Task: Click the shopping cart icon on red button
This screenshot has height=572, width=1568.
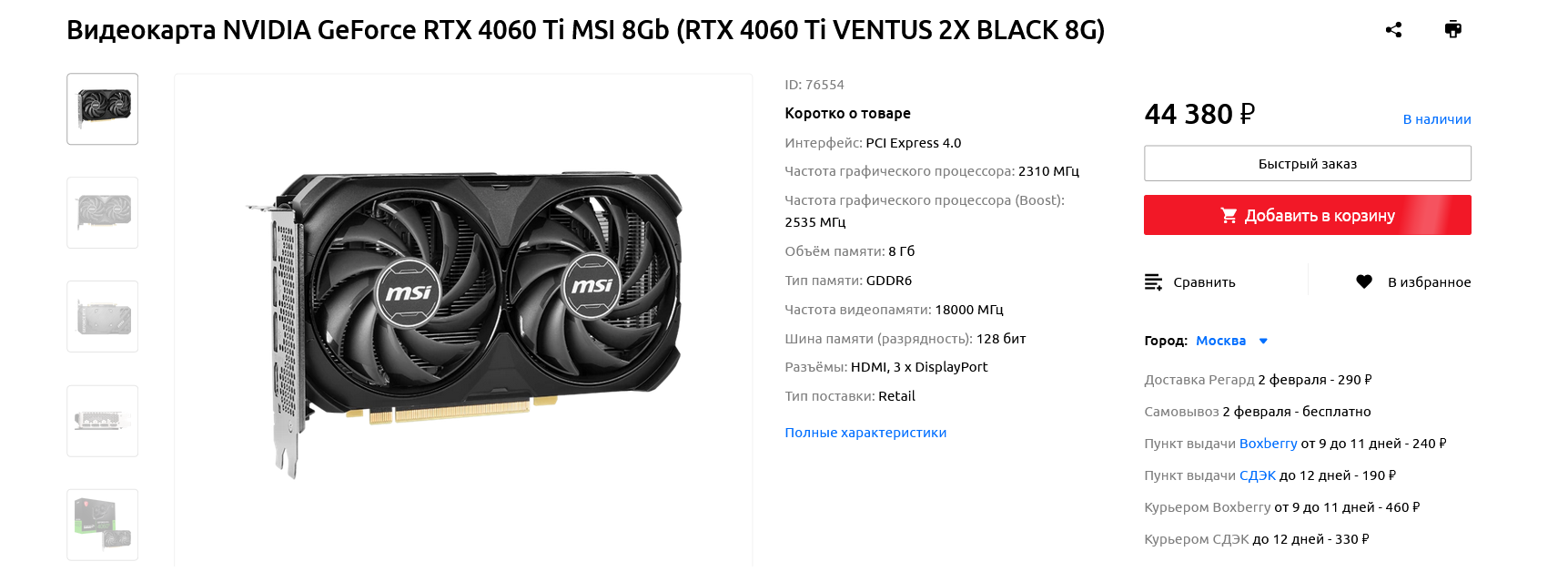Action: pos(1229,216)
